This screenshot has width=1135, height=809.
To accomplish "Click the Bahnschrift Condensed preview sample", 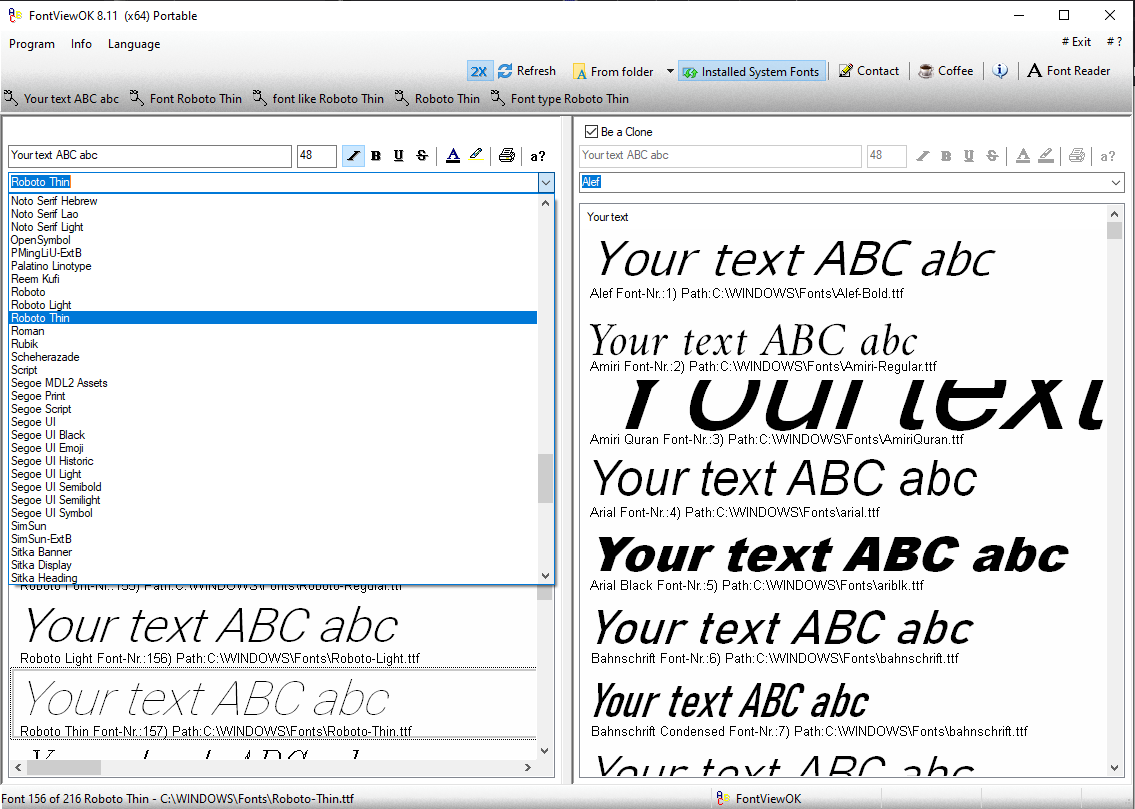I will 730,701.
